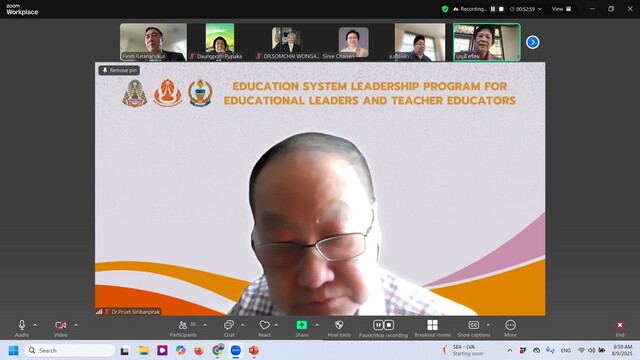
Task: Expand the recording timer dropdown
Action: [540, 9]
